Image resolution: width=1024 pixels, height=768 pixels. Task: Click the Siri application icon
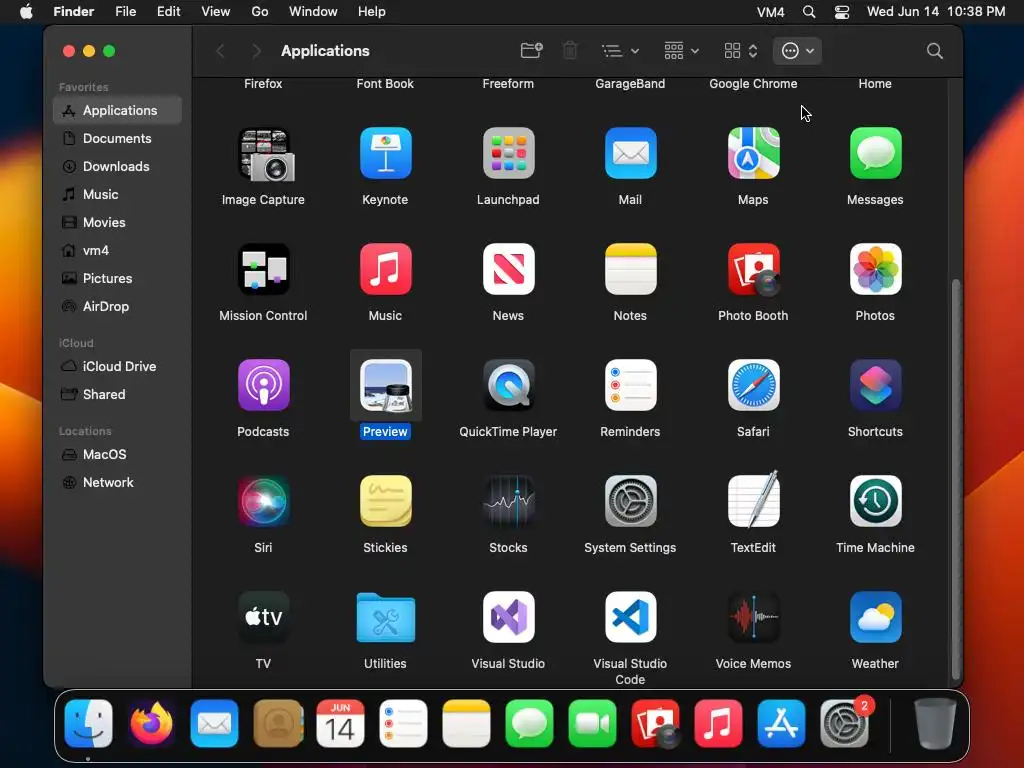click(x=263, y=502)
